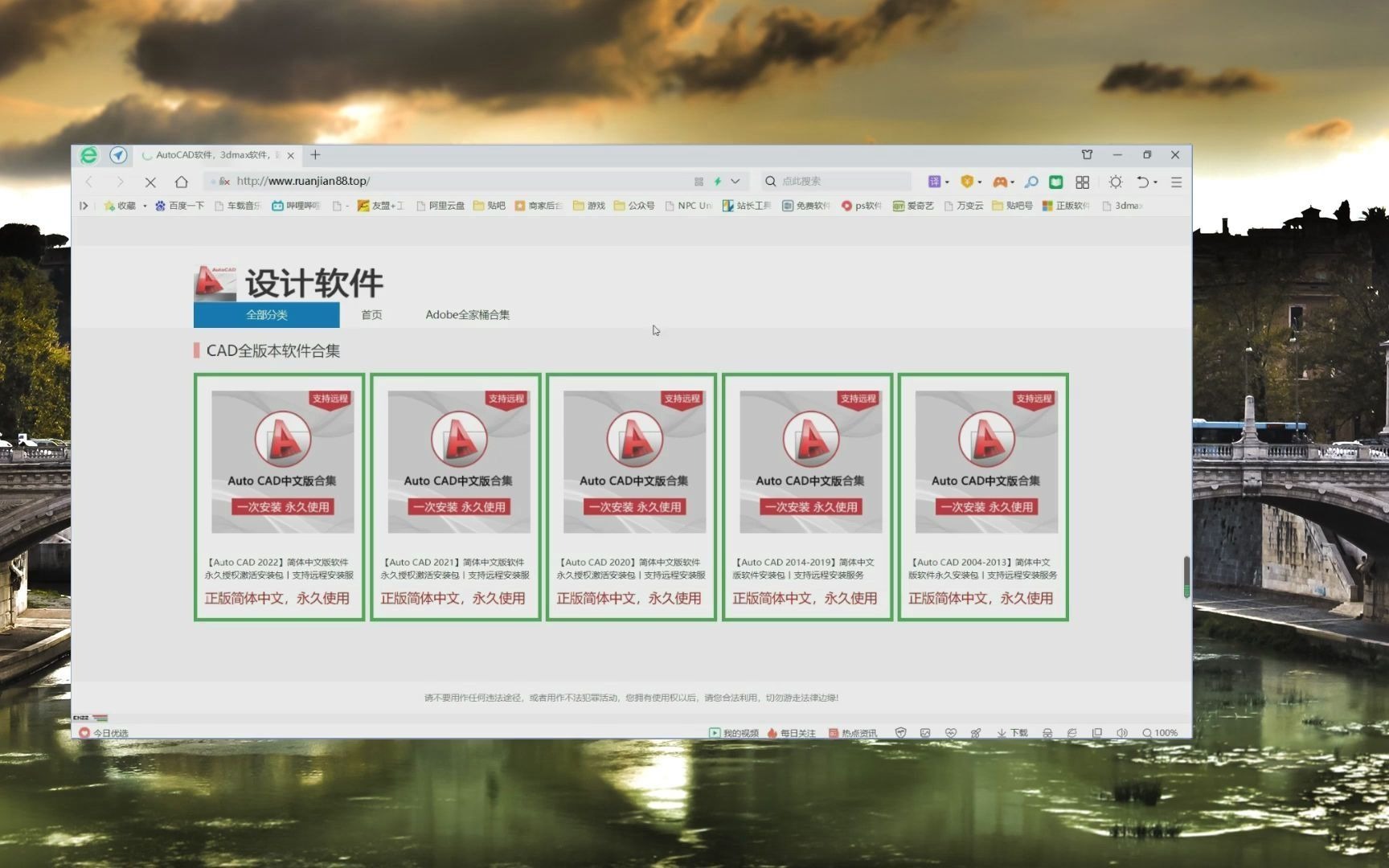1389x868 pixels.
Task: Click the blue magnifier extension icon
Action: pos(1031,182)
